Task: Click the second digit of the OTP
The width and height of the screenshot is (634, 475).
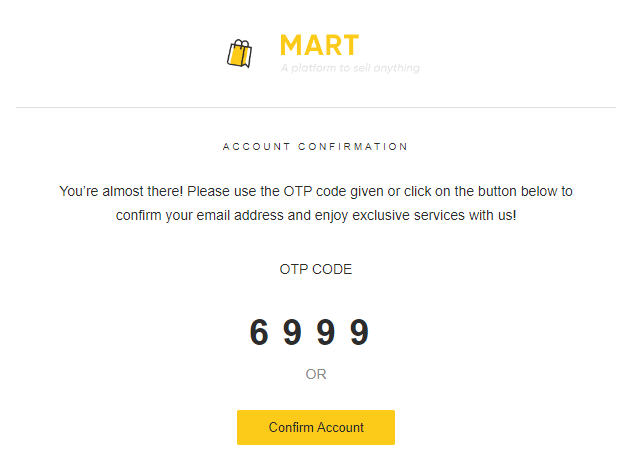Action: click(293, 333)
